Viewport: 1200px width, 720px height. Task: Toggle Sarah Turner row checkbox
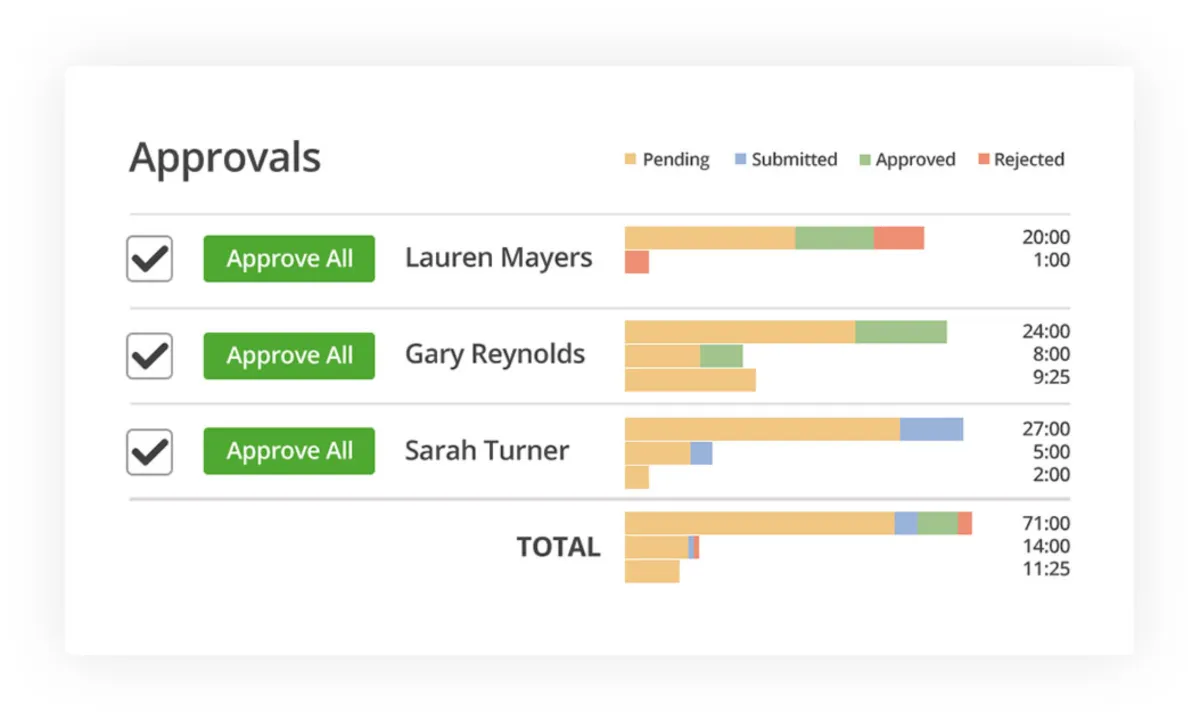coord(150,451)
